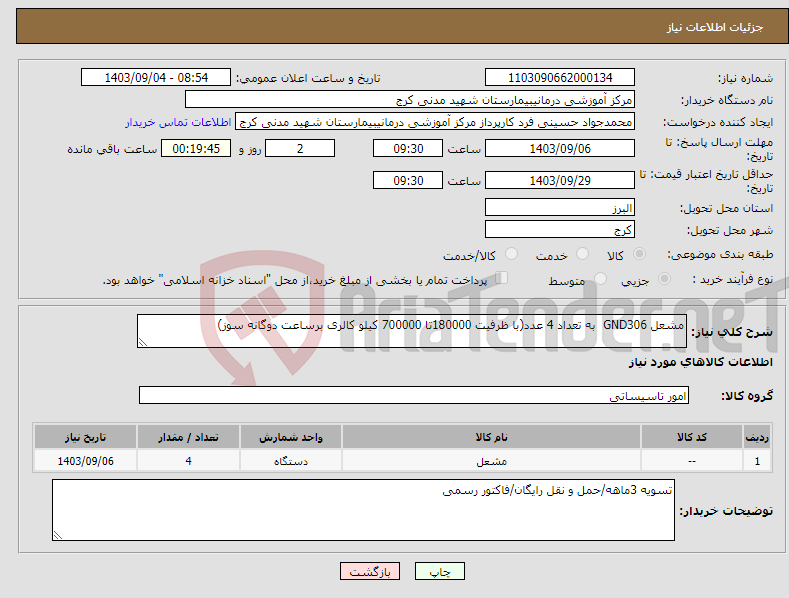Click the need date cell 1403/09/06
789x598 pixels.
coord(86,461)
